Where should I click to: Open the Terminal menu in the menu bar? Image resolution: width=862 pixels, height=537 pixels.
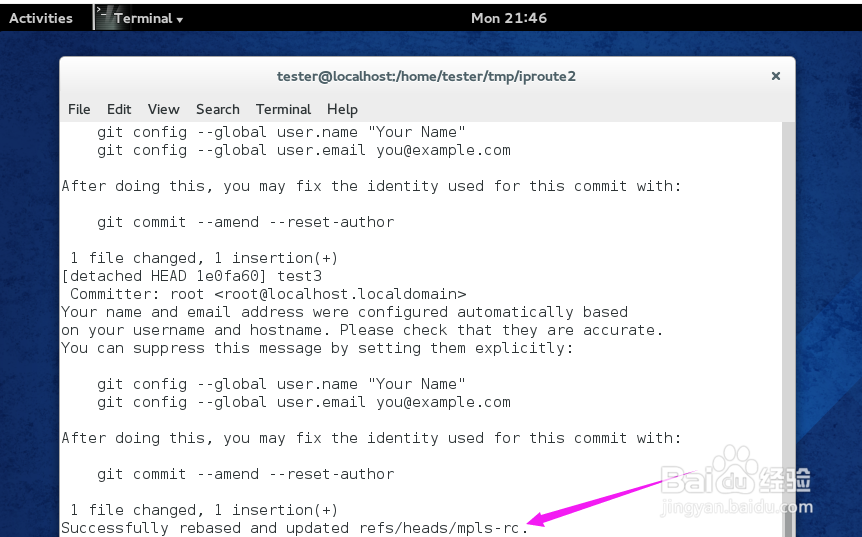pyautogui.click(x=283, y=109)
